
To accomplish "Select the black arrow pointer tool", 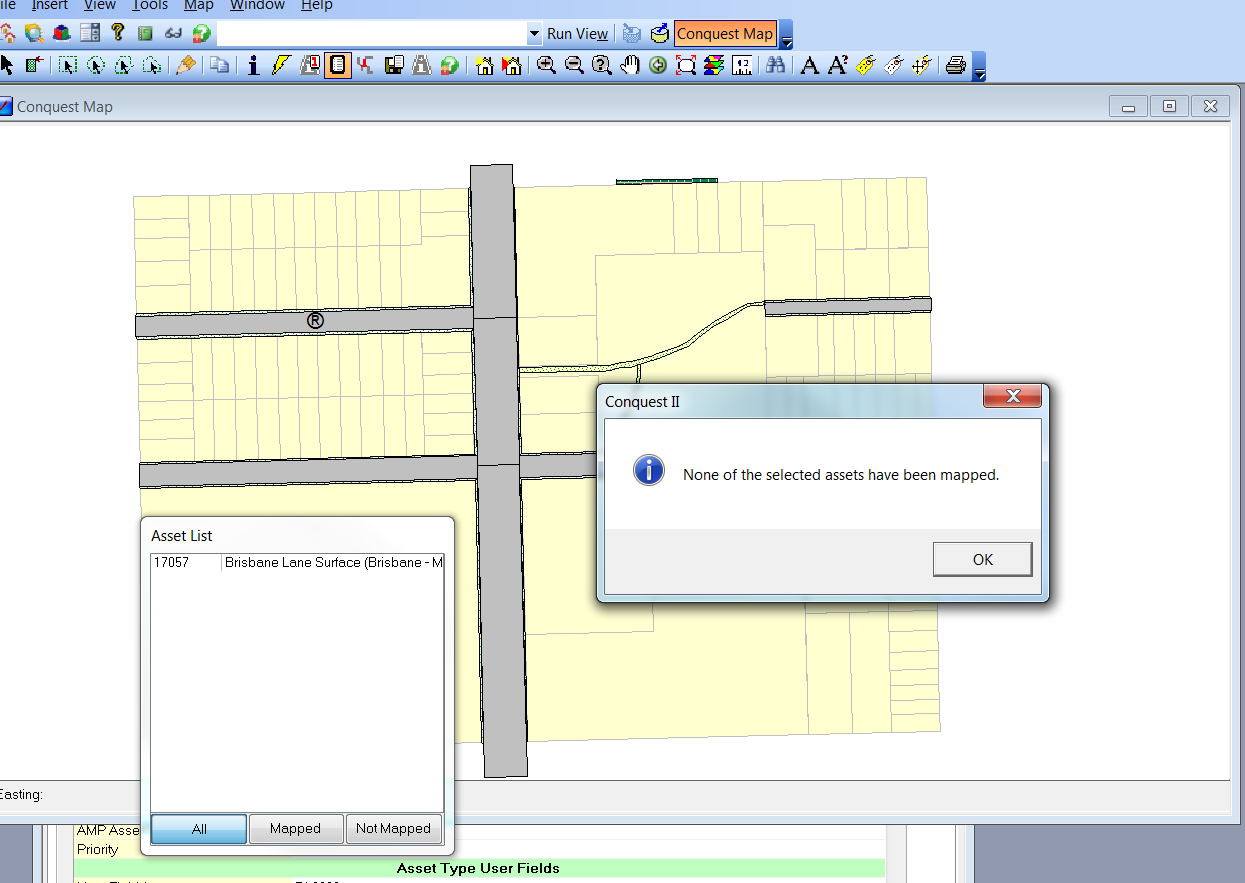I will (x=7, y=66).
